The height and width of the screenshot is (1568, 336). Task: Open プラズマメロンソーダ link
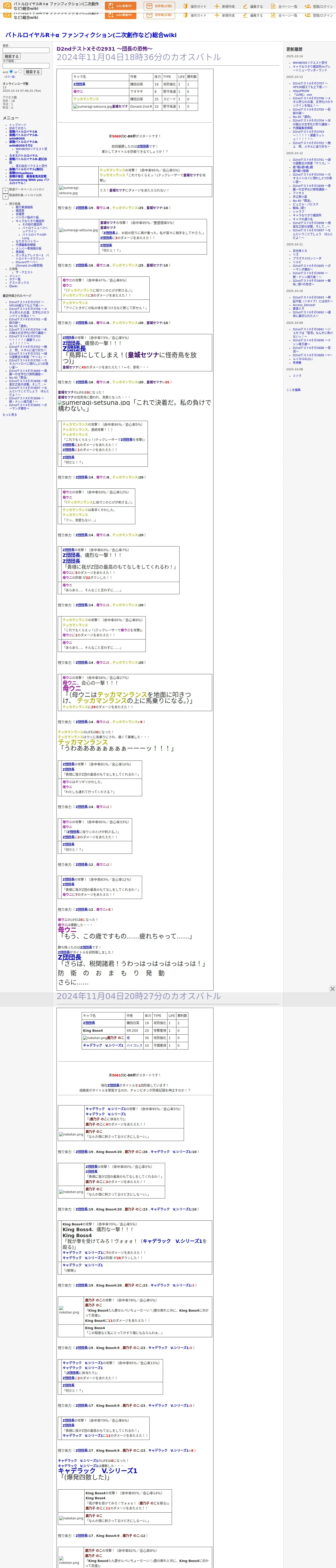click(307, 258)
